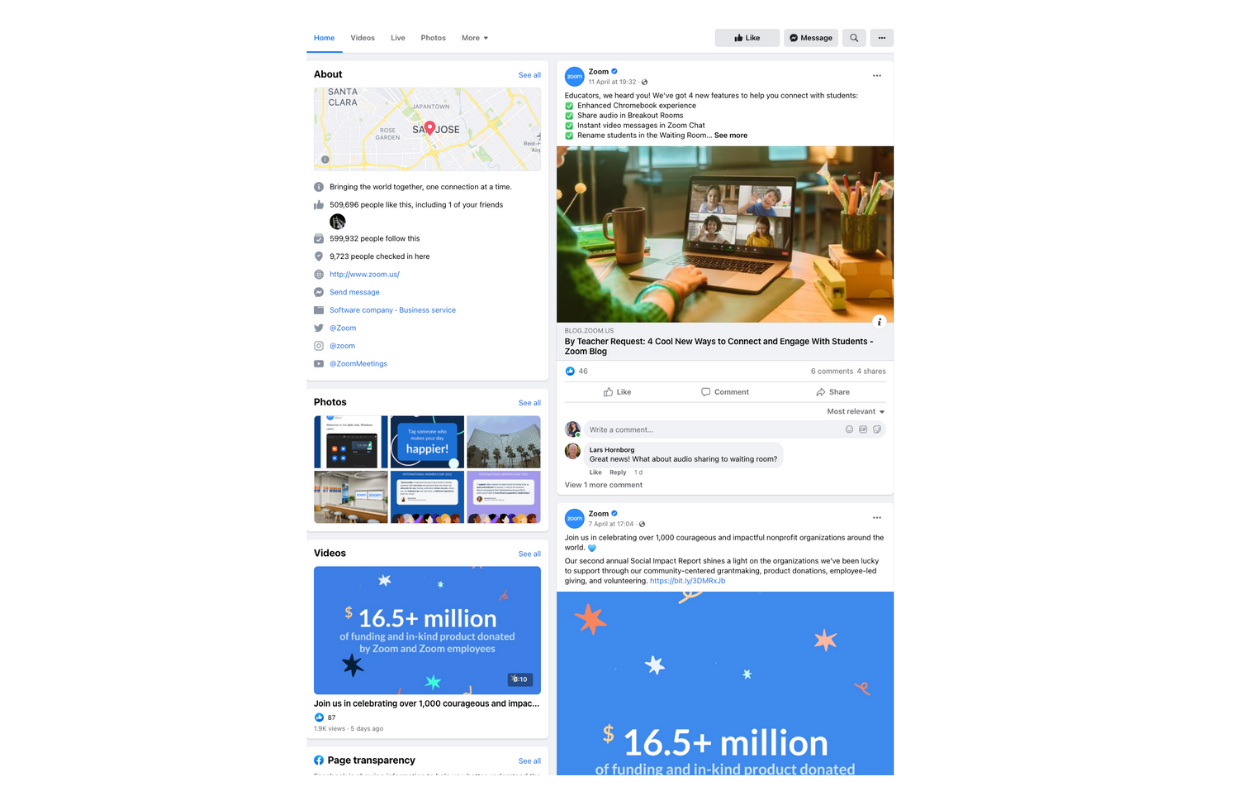This screenshot has width=1260, height=800.
Task: Click the 6 comments count
Action: click(831, 371)
